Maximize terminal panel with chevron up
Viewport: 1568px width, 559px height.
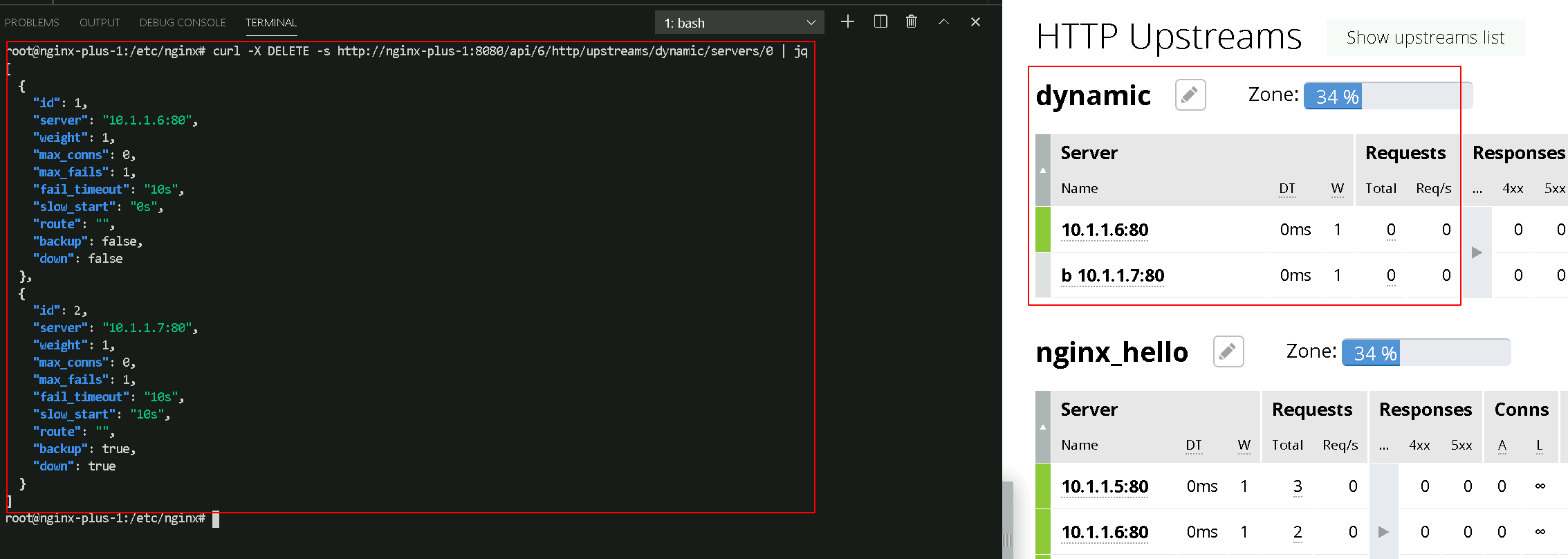943,22
